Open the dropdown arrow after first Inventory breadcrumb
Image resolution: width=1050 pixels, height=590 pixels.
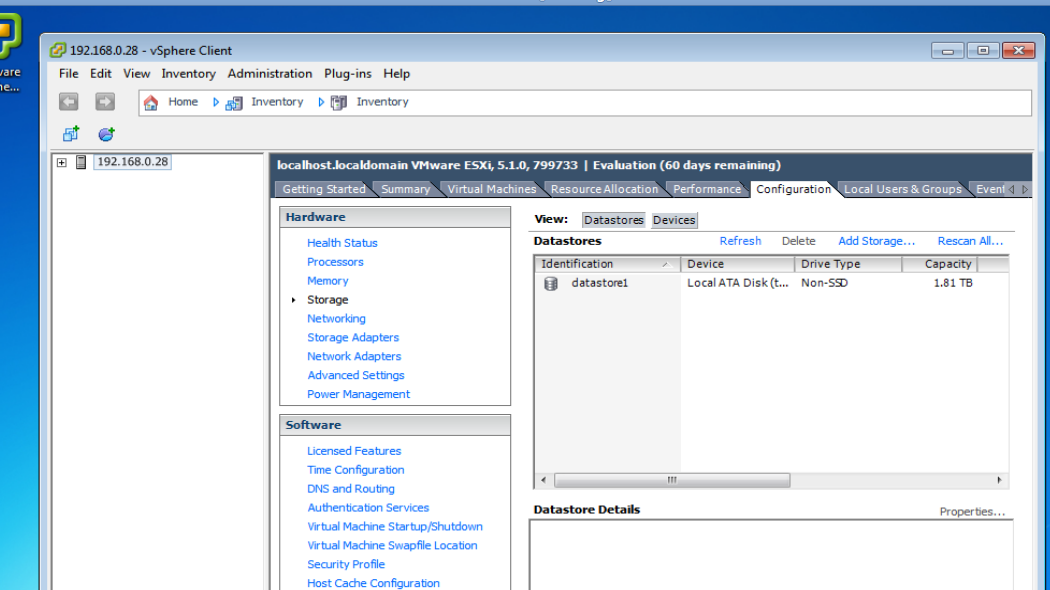321,102
